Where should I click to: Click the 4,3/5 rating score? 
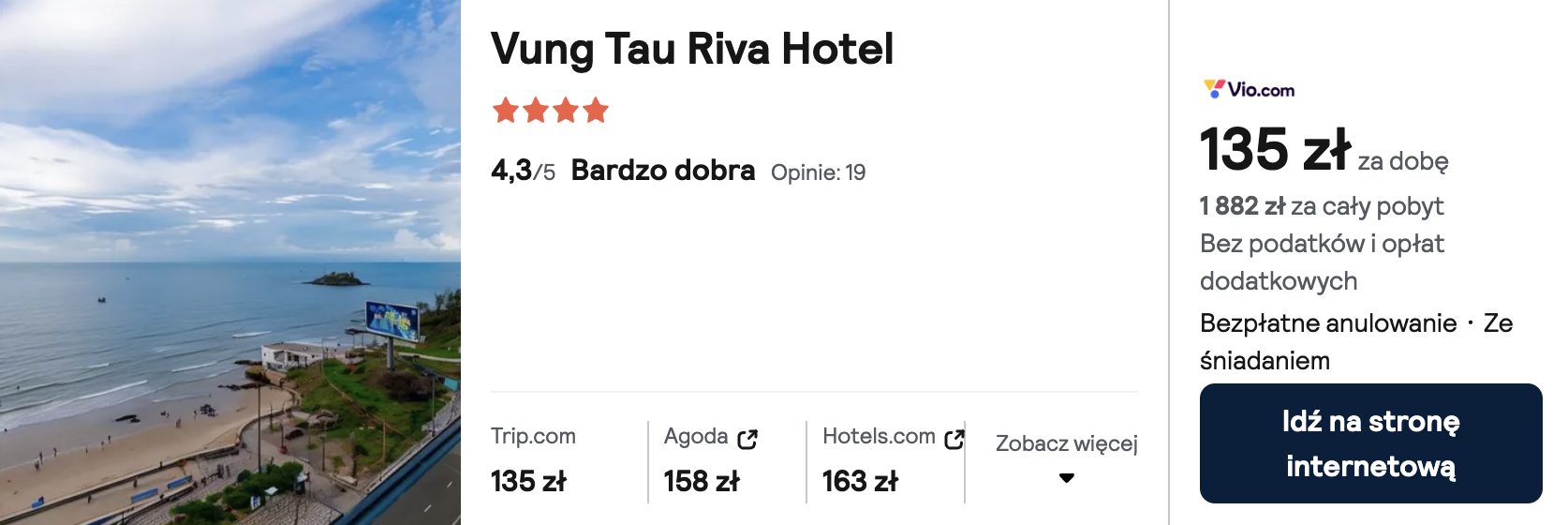click(523, 171)
